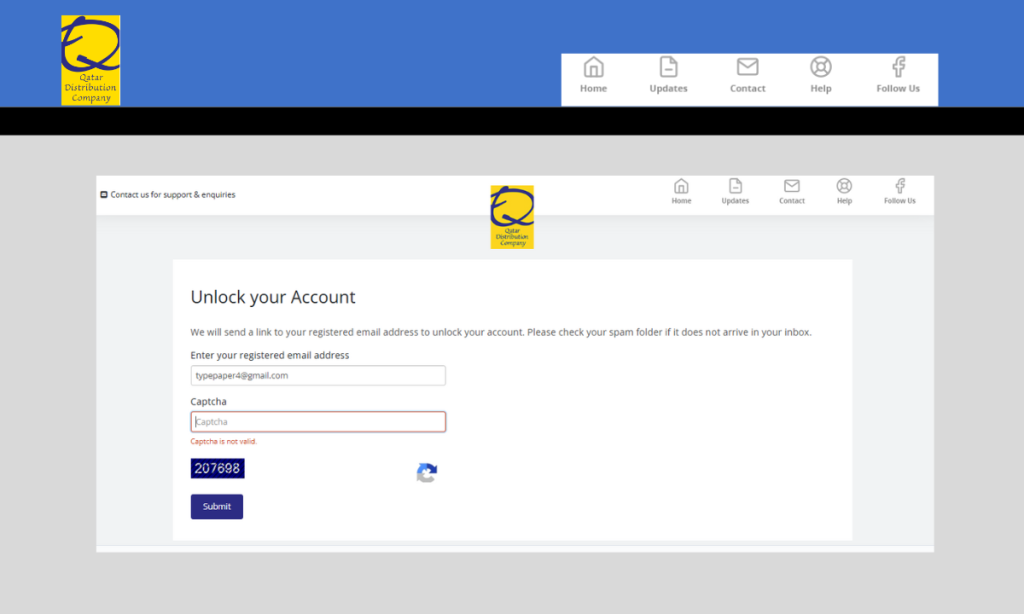Click into the Captcha text field

pos(318,422)
